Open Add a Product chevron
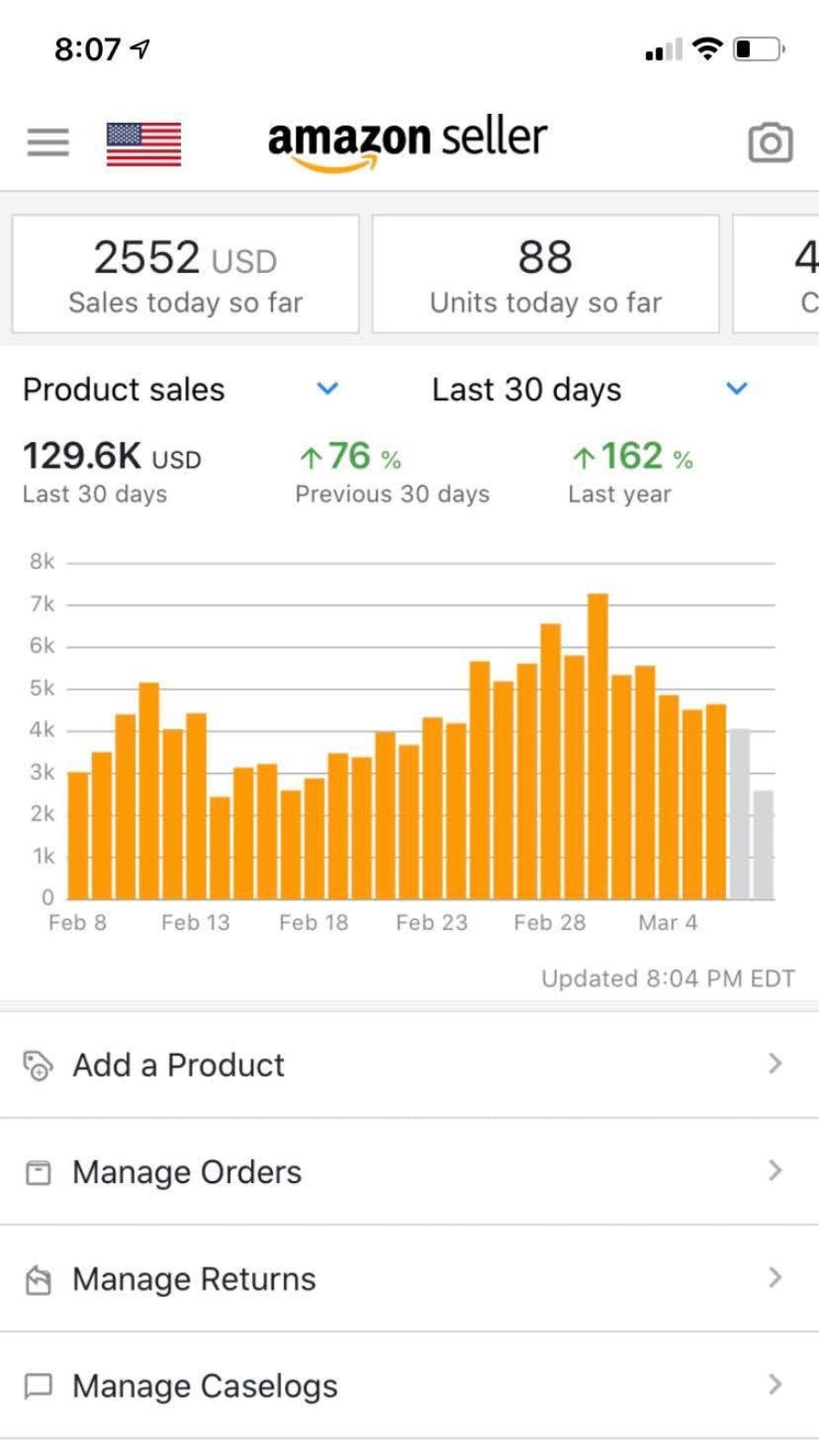 point(774,1063)
